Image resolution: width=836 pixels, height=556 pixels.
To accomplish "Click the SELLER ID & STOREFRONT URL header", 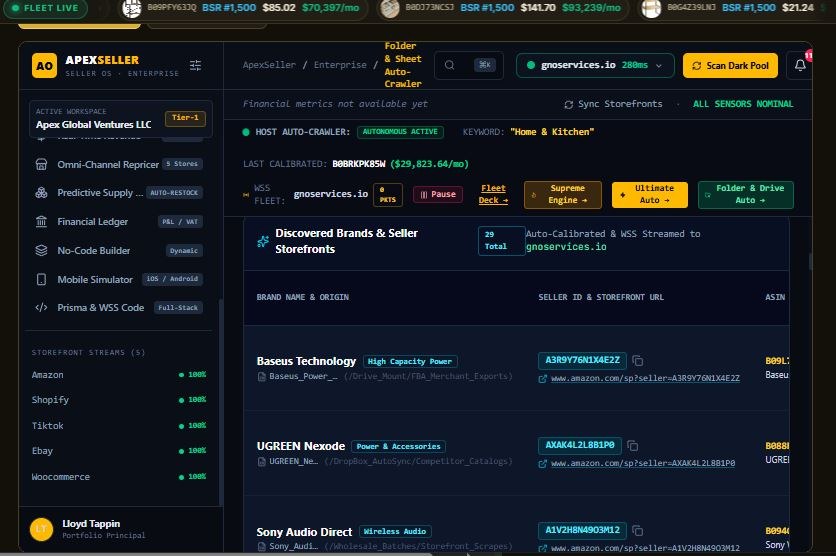I will (x=601, y=297).
